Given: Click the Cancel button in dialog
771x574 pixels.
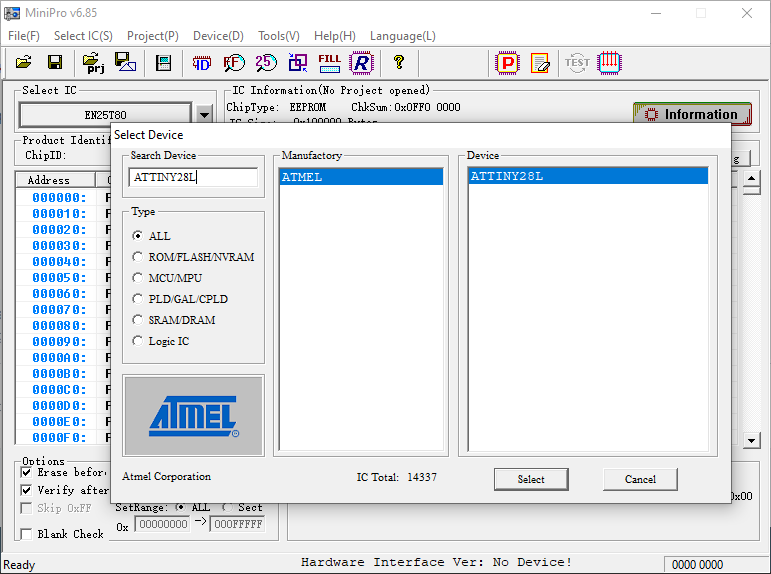Looking at the screenshot, I should click(x=640, y=479).
